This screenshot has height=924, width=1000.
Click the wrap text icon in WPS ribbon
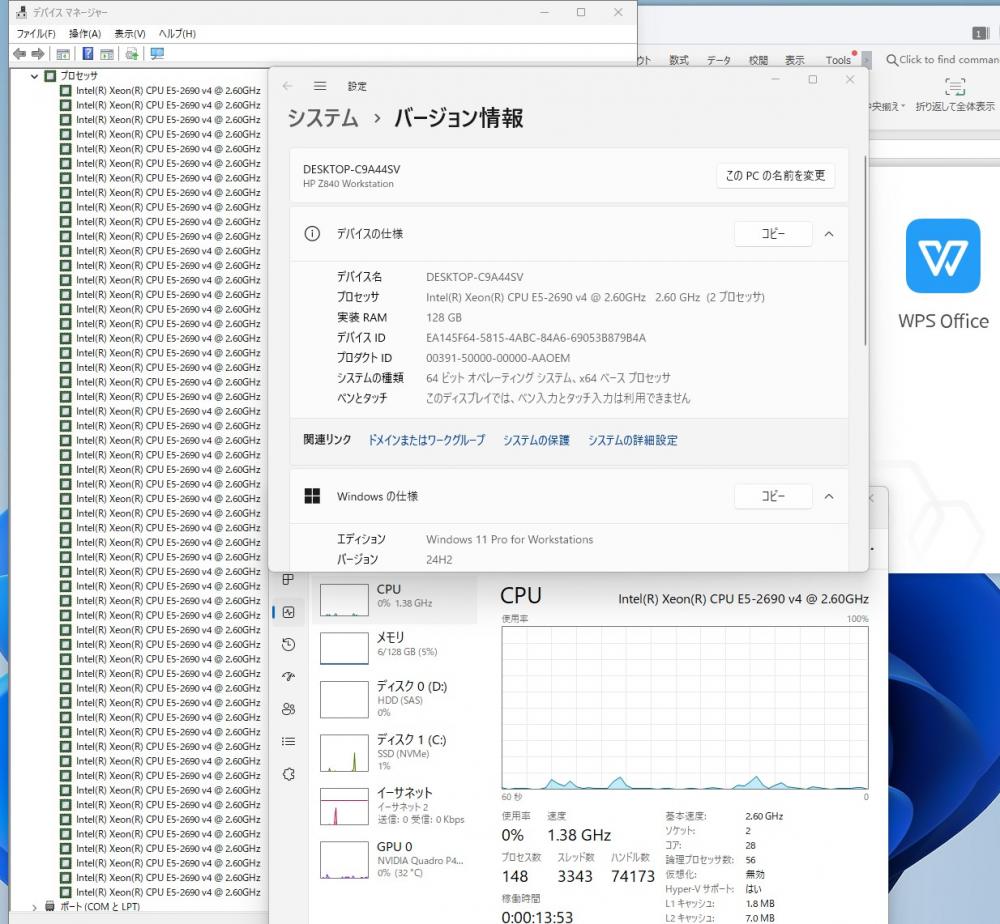[x=955, y=86]
